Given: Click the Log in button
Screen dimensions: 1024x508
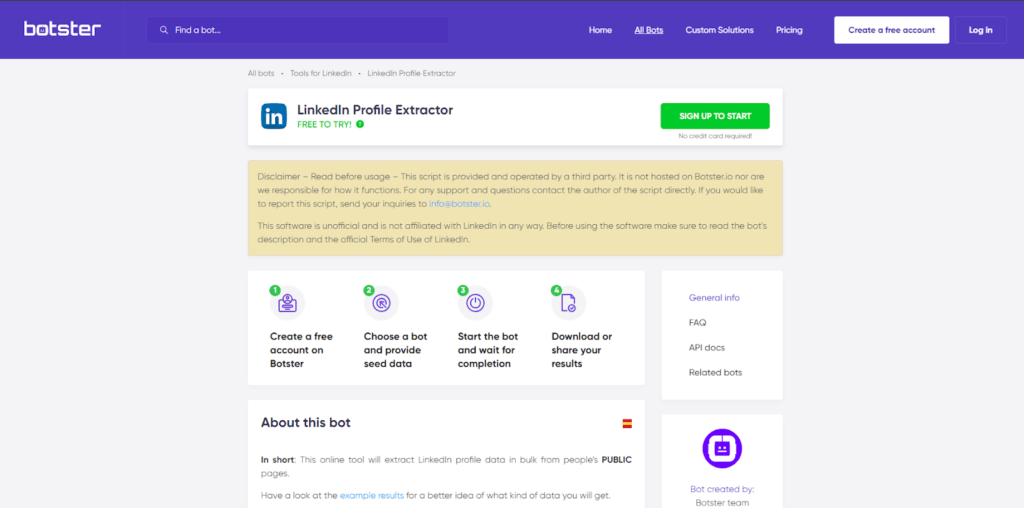Looking at the screenshot, I should 980,30.
